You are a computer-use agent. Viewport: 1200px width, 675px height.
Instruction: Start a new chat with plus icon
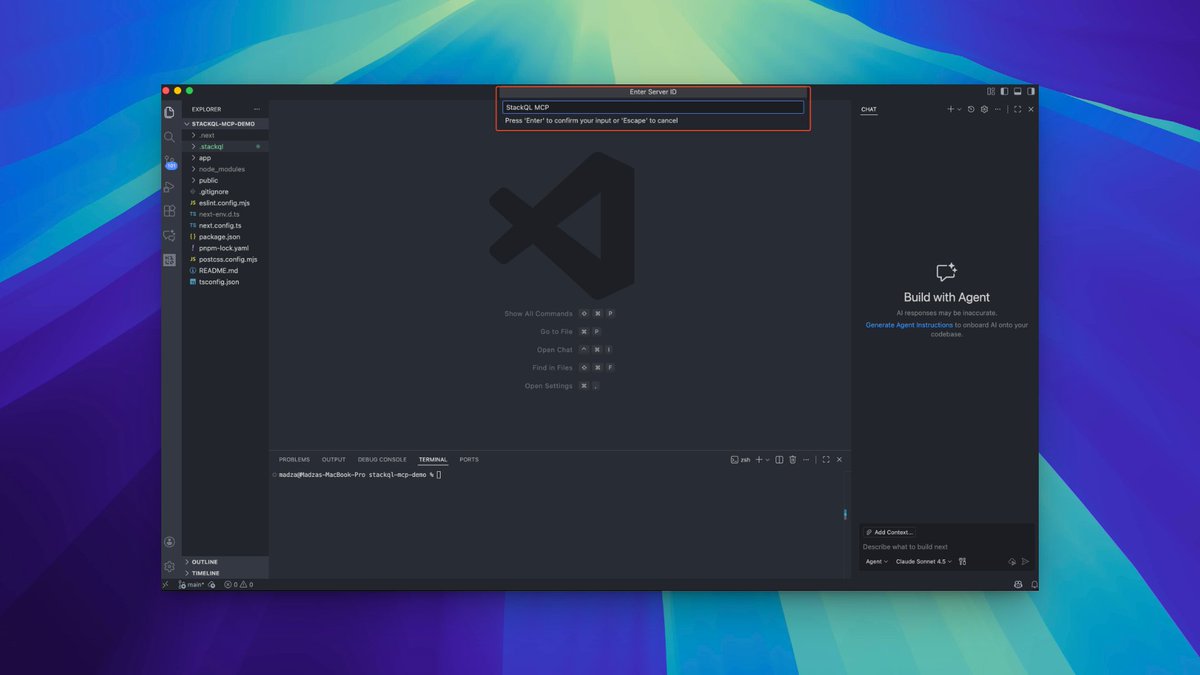(950, 109)
